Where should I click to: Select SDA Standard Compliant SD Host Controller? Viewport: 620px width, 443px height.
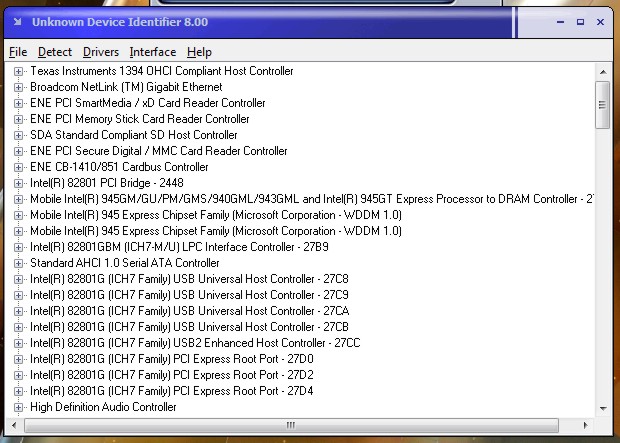click(134, 135)
